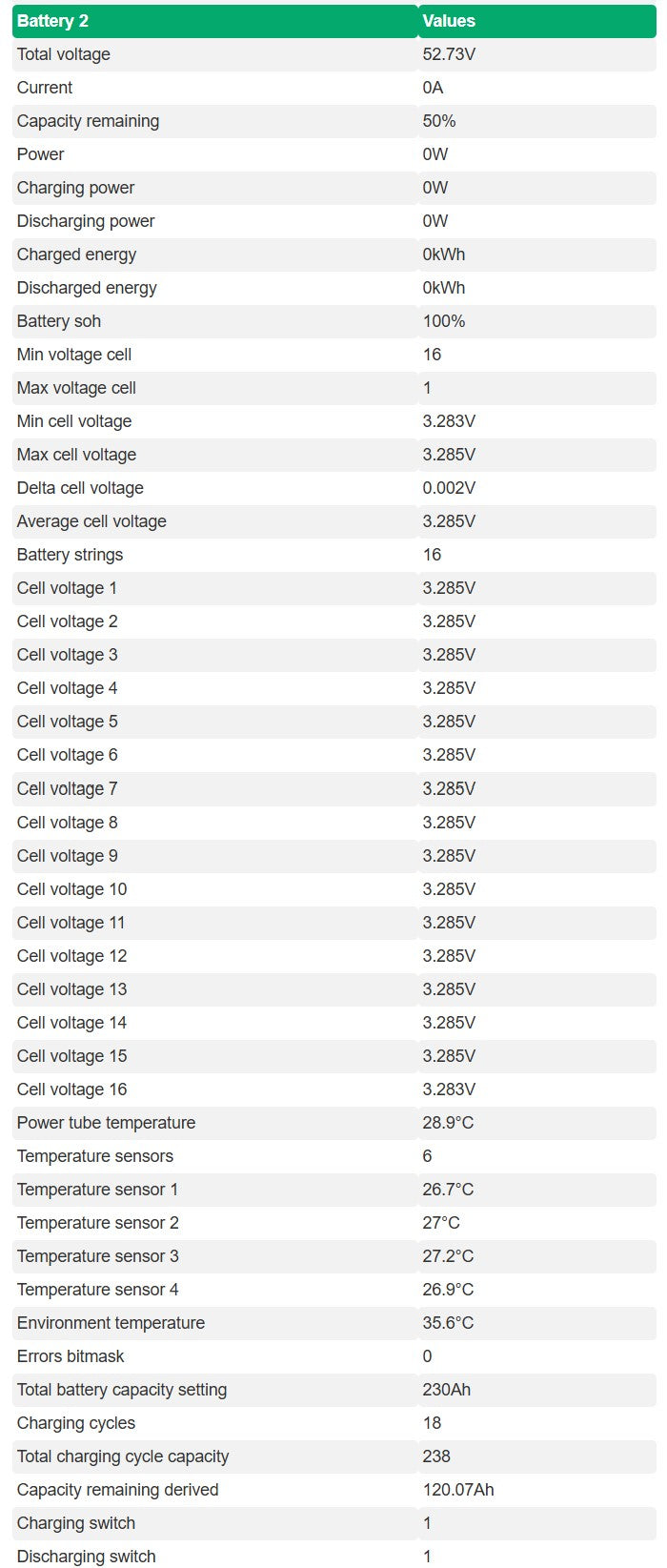Click the Battery 2 table header

(52, 21)
